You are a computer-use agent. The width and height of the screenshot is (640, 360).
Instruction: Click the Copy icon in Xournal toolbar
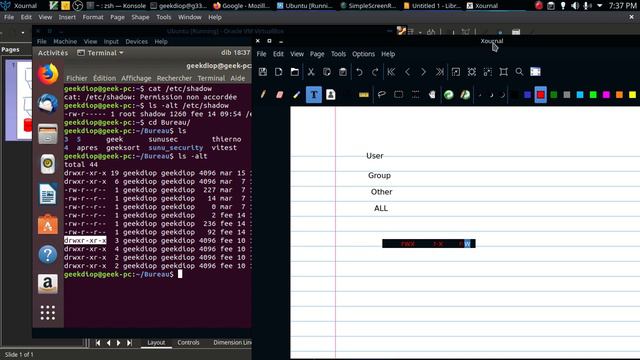pos(327,72)
